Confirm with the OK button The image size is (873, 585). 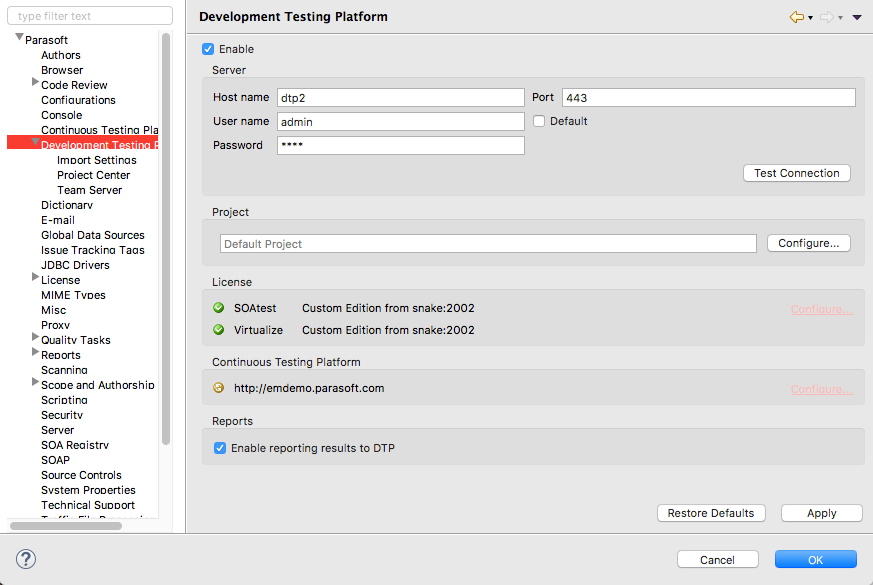click(816, 560)
